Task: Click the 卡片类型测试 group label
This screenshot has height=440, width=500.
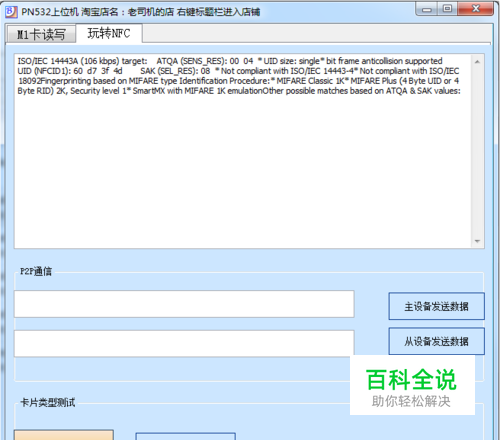Action: tap(48, 403)
